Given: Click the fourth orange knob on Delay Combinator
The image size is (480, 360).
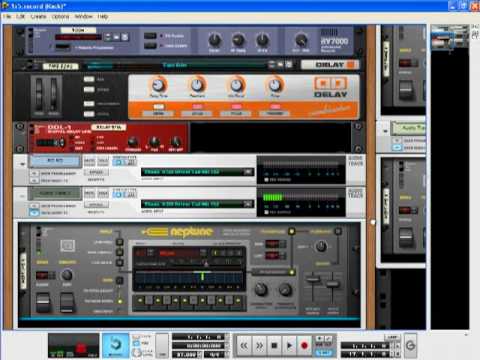Looking at the screenshot, I should coord(275,85).
